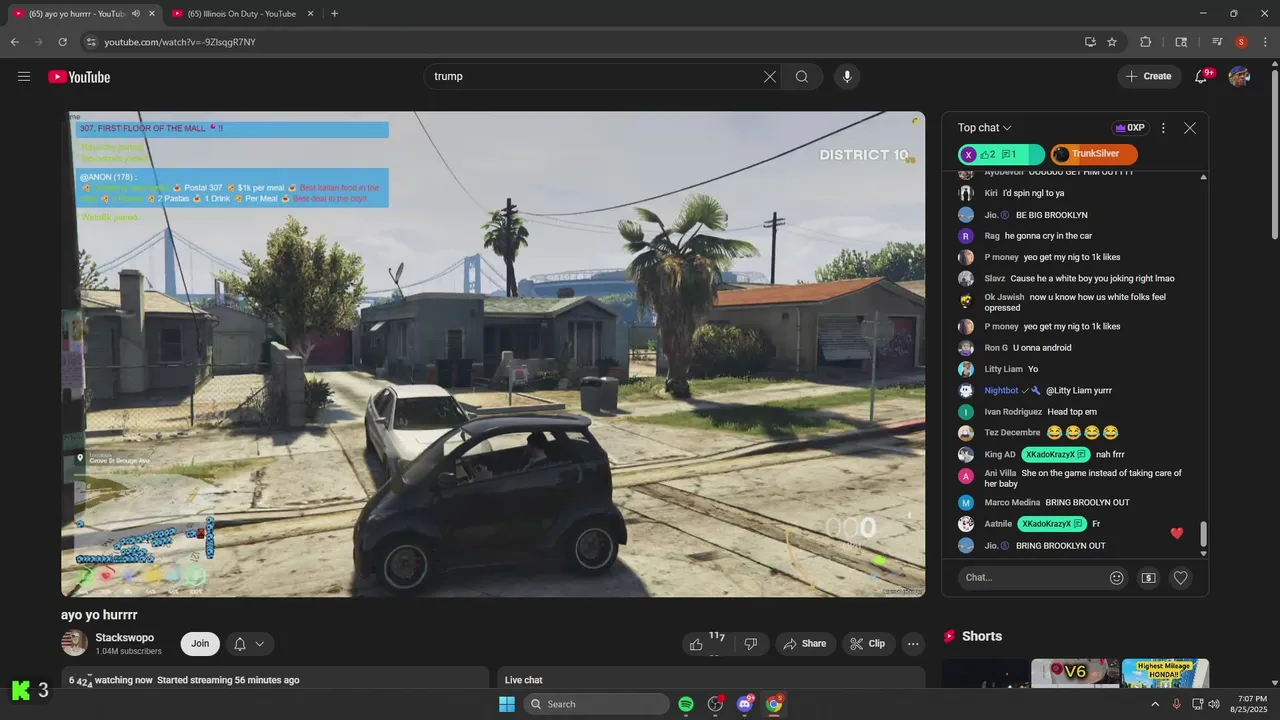The width and height of the screenshot is (1280, 720).
Task: Reload the browser page
Action: [62, 42]
